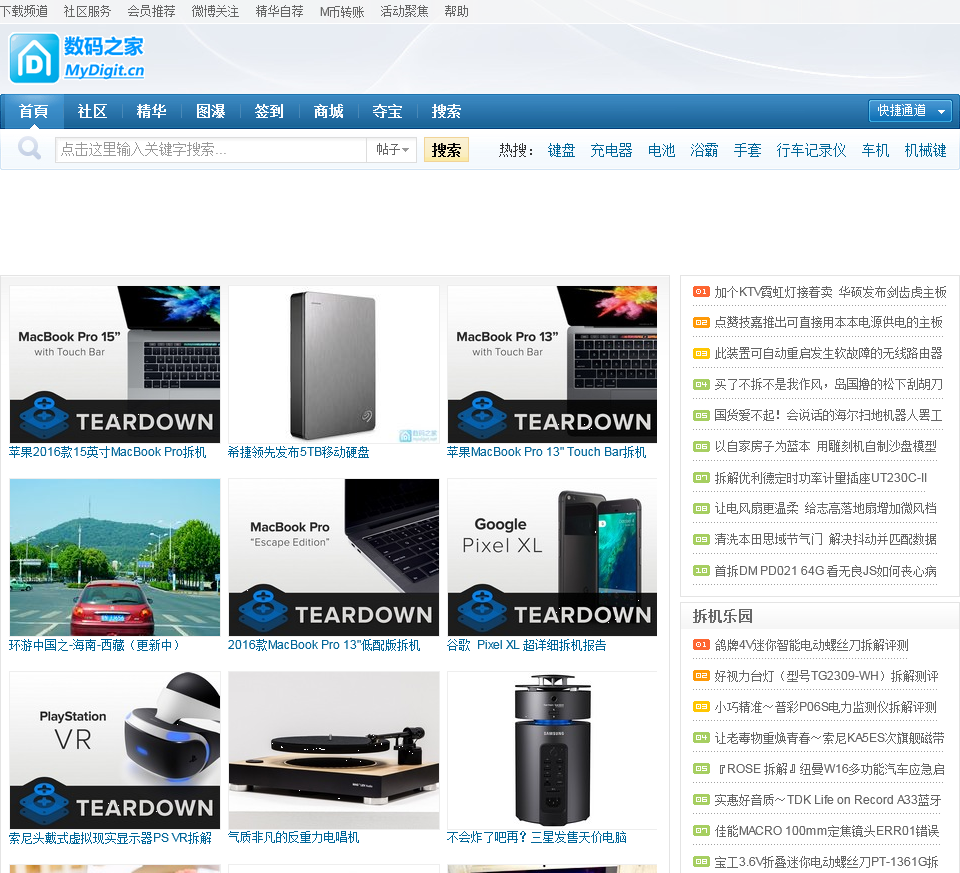Open the 精华 navigation tab

point(151,111)
